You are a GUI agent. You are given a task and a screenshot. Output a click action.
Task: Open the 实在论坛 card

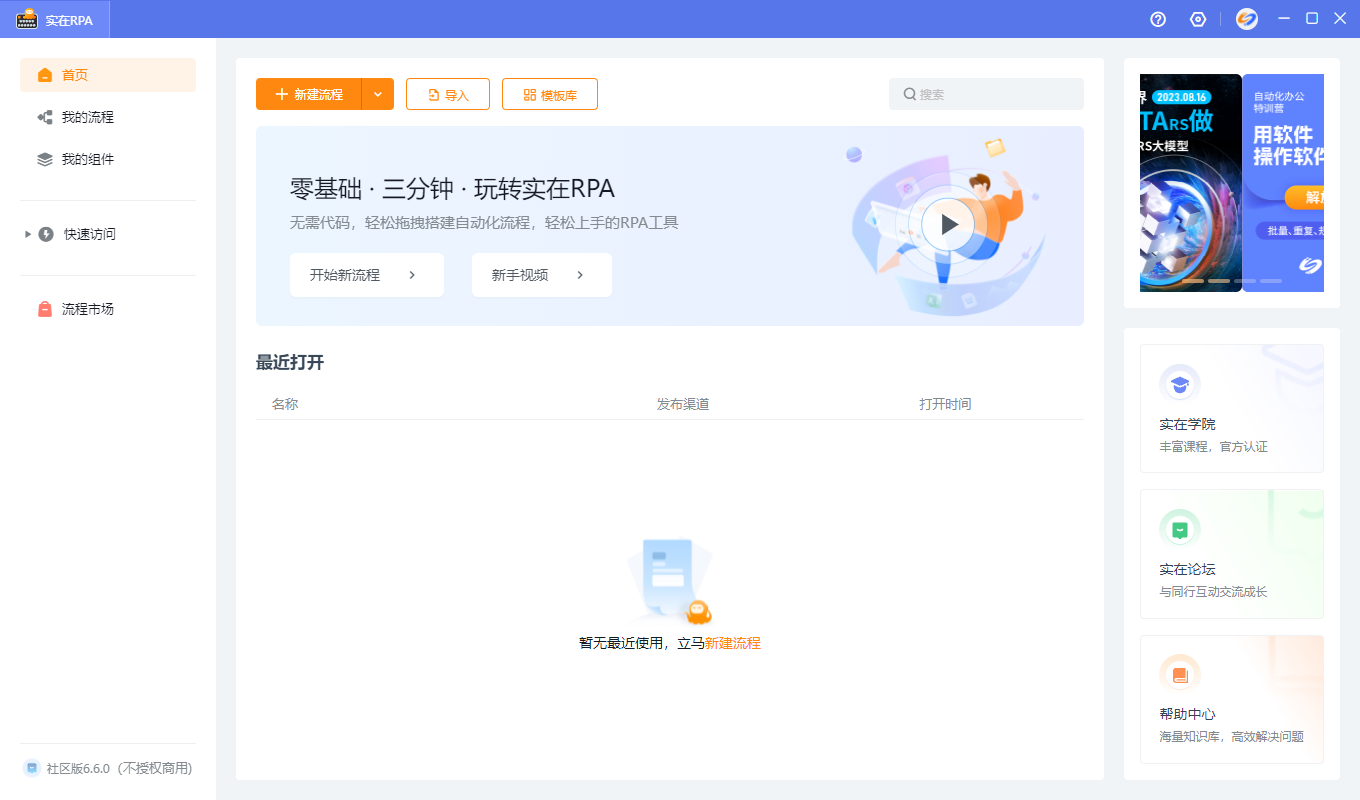[x=1232, y=554]
